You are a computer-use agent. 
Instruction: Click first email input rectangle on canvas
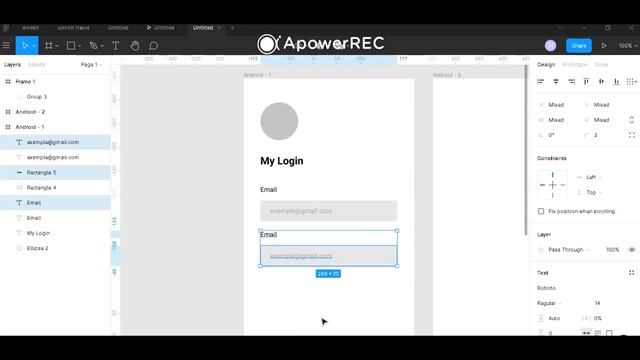coord(329,211)
